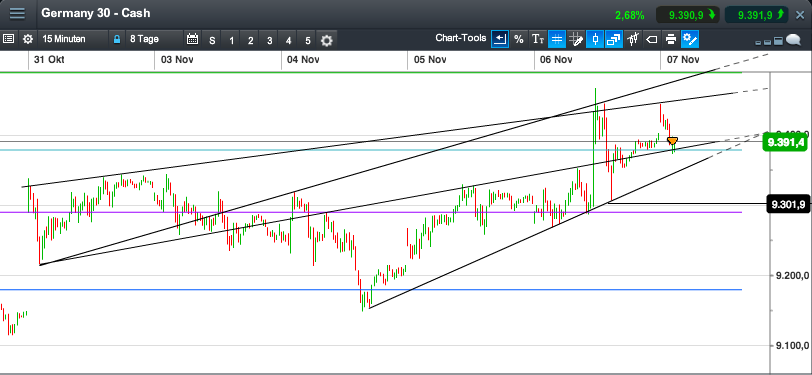The height and width of the screenshot is (375, 812).
Task: Select layout preset 3
Action: pyautogui.click(x=269, y=40)
